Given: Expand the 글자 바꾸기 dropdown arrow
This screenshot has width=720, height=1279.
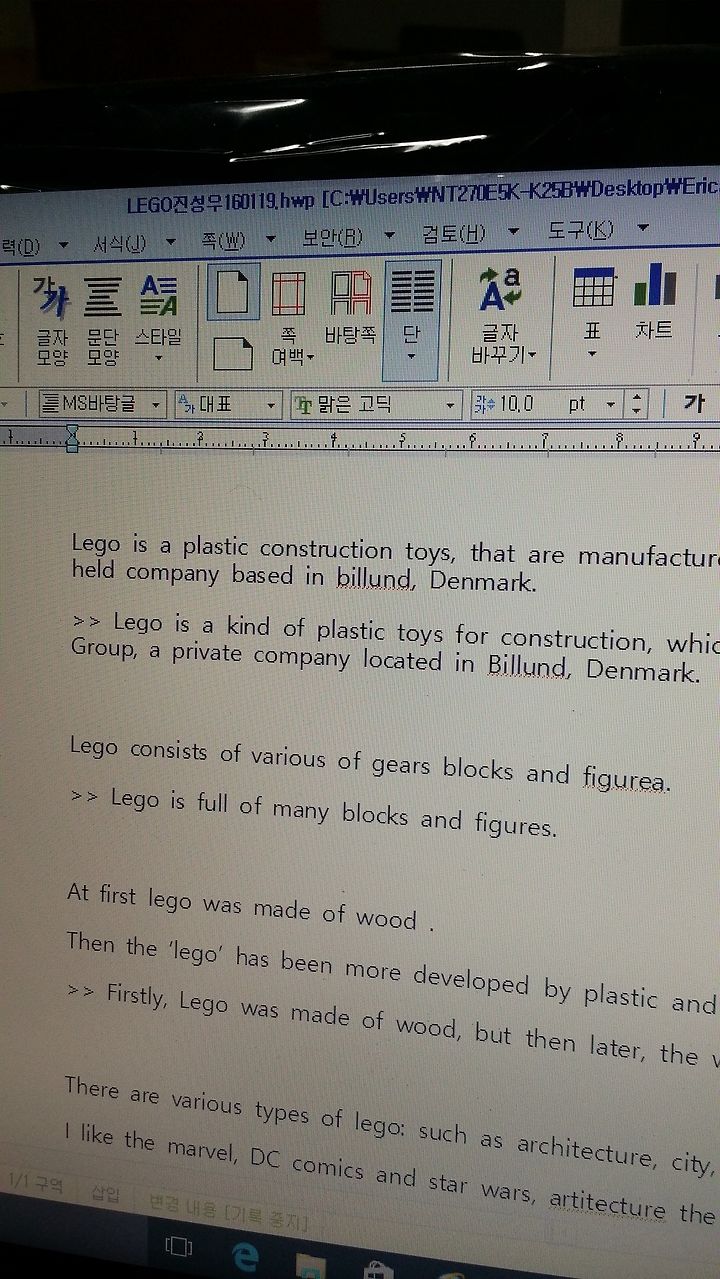Looking at the screenshot, I should click(532, 354).
